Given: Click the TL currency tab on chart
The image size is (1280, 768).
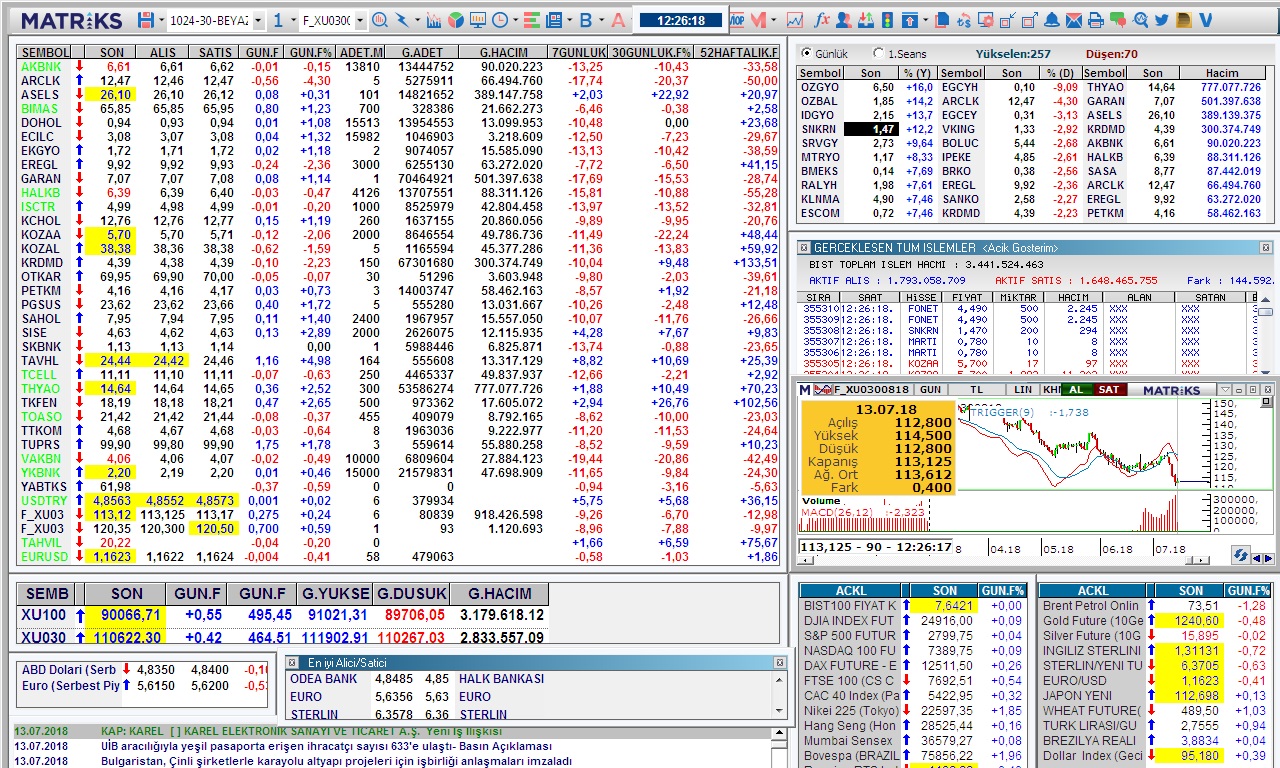Looking at the screenshot, I should point(977,389).
